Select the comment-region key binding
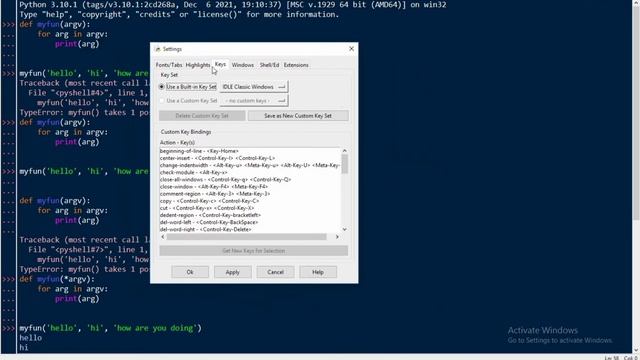 tap(250, 194)
